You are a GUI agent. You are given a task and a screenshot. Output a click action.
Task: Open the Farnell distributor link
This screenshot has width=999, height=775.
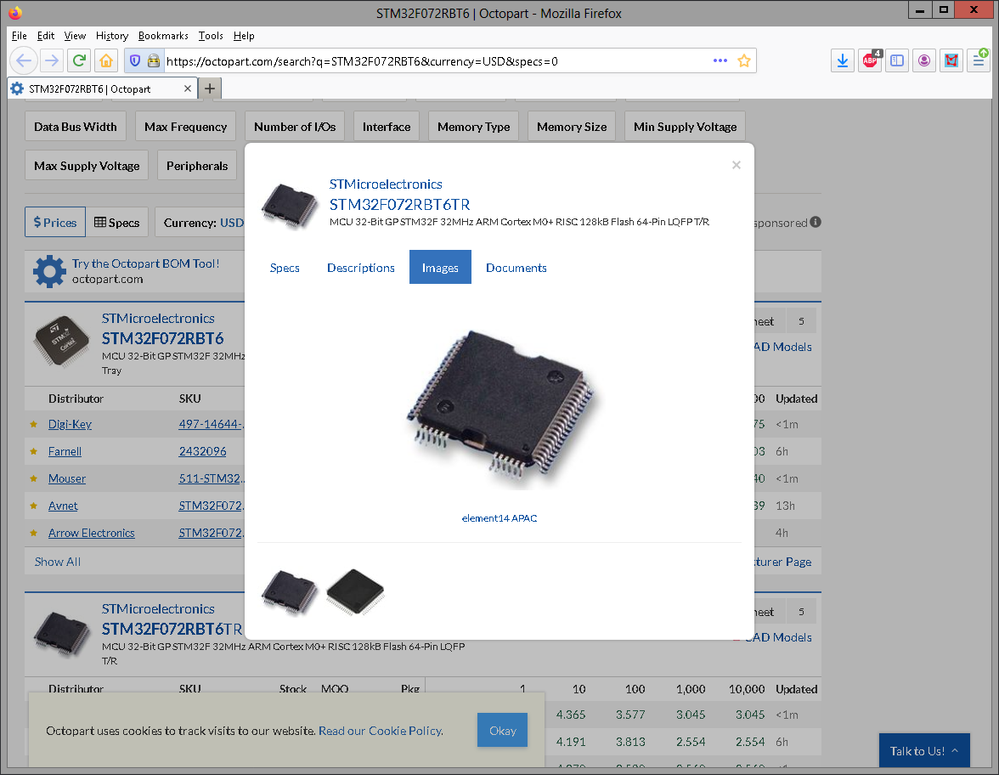65,451
